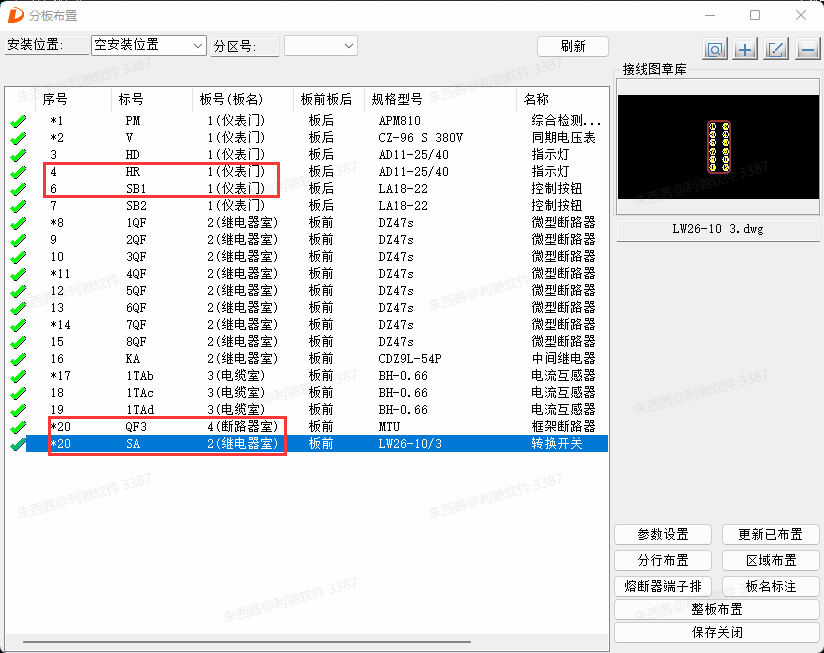Click the 保存关闭 button

[717, 633]
